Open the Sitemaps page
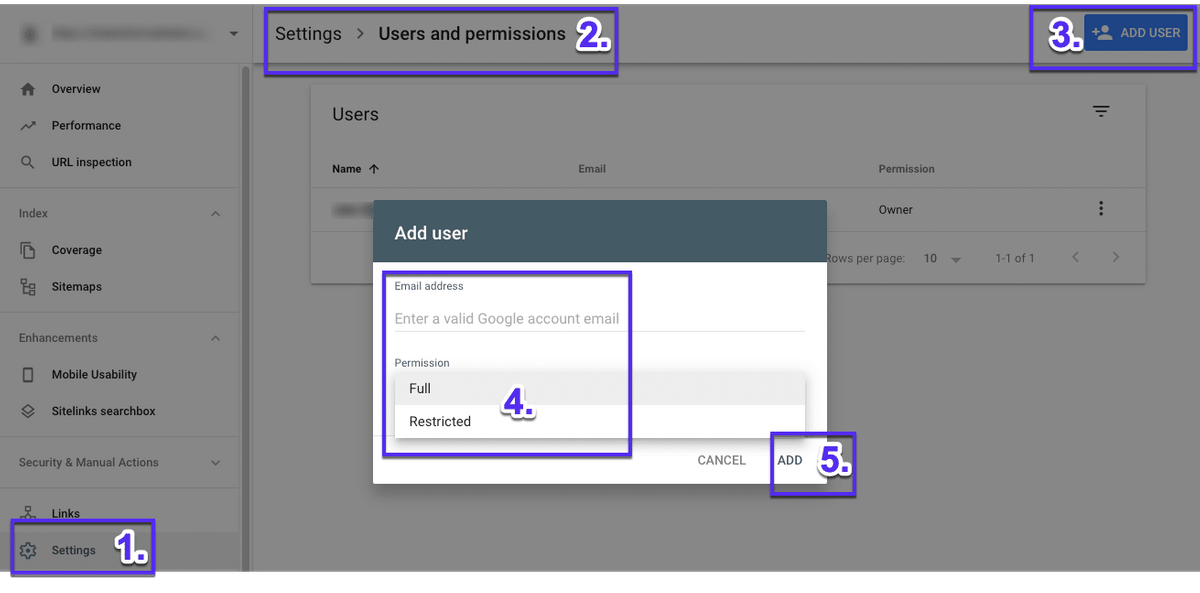Screen dimensions: 1200x593 [x=76, y=287]
